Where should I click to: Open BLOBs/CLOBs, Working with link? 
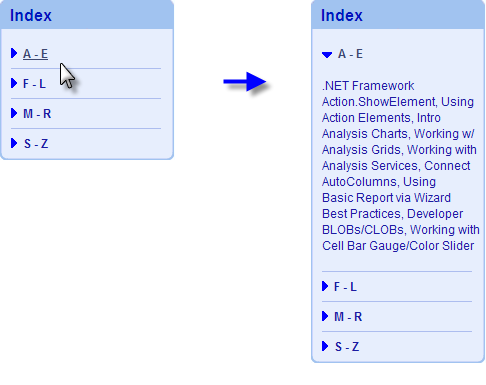click(401, 230)
